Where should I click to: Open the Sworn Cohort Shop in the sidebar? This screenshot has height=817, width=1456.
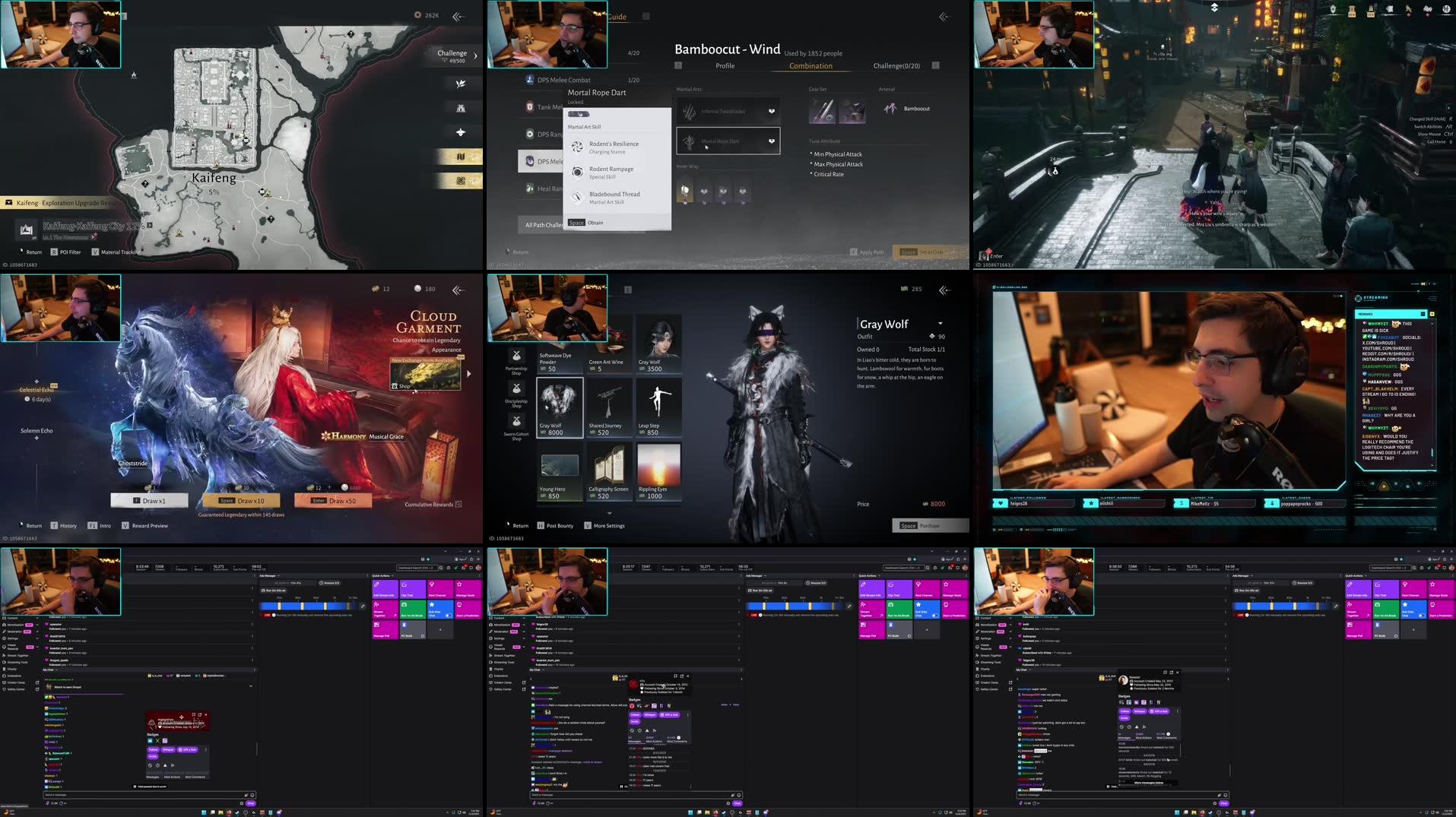[x=516, y=422]
